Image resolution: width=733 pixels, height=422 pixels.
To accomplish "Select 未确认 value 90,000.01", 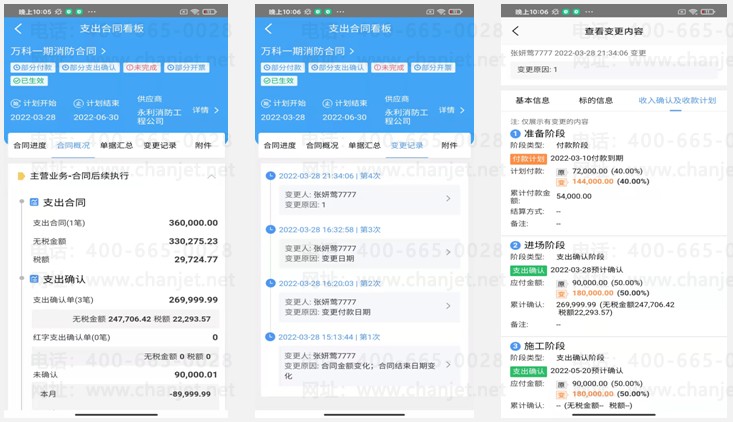I will [196, 375].
